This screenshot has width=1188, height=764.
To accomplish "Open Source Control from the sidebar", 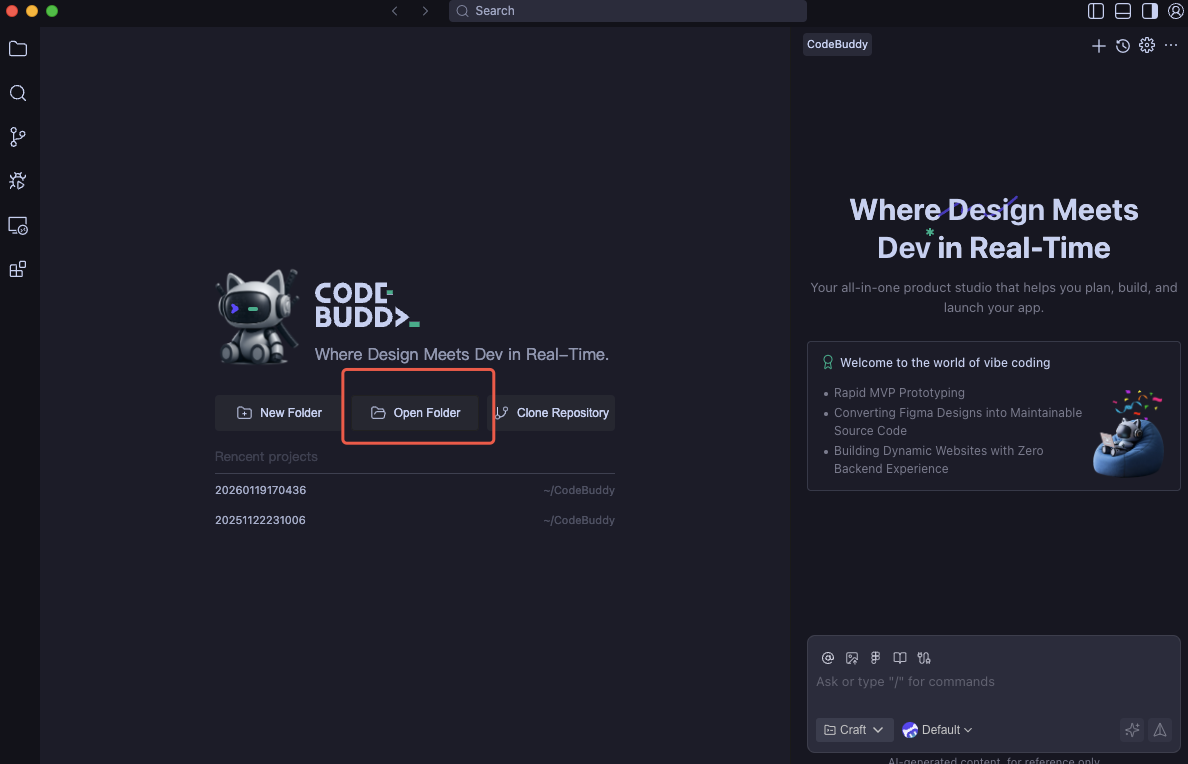I will click(17, 137).
